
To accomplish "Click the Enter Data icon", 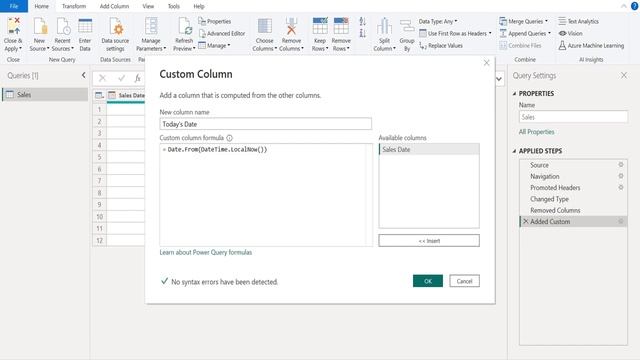I will (x=85, y=27).
